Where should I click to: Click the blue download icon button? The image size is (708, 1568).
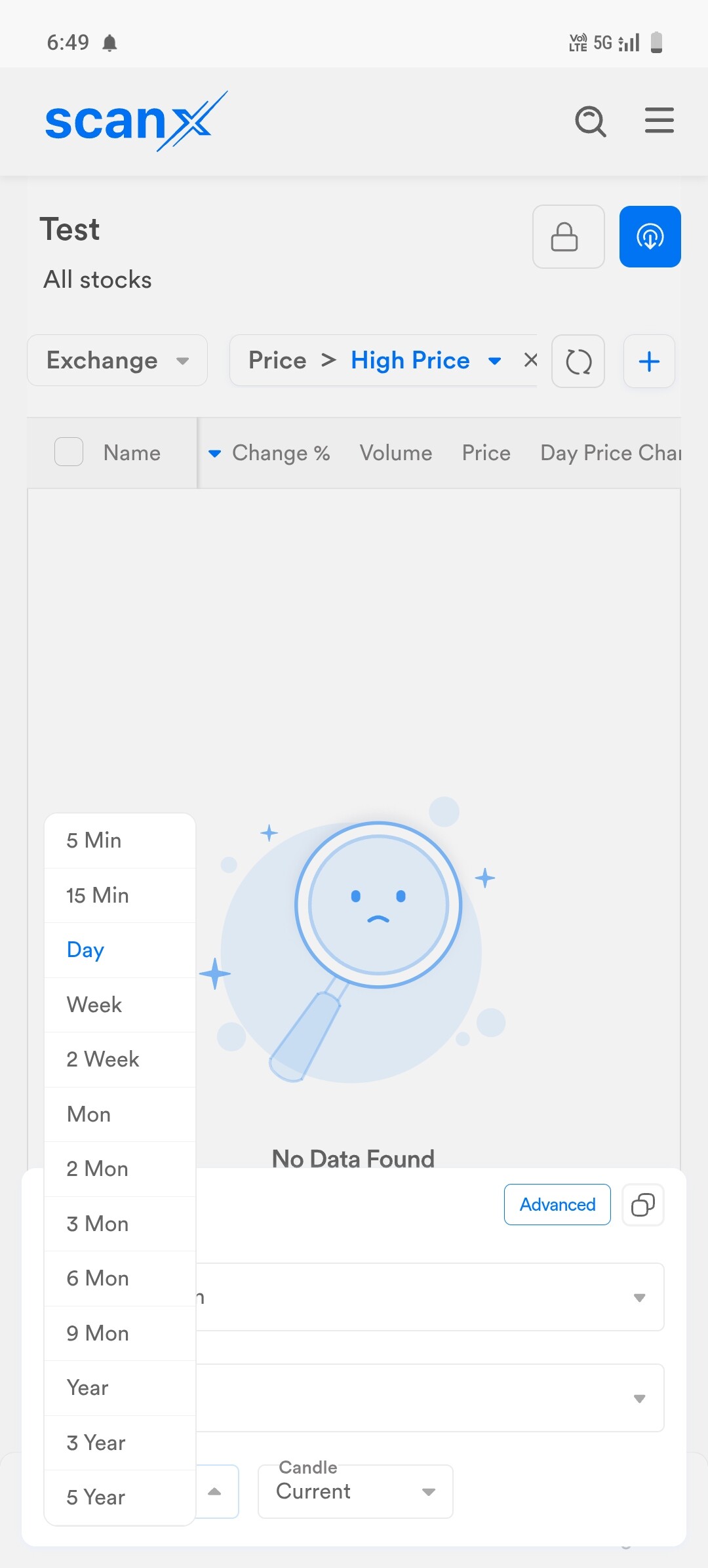click(650, 237)
